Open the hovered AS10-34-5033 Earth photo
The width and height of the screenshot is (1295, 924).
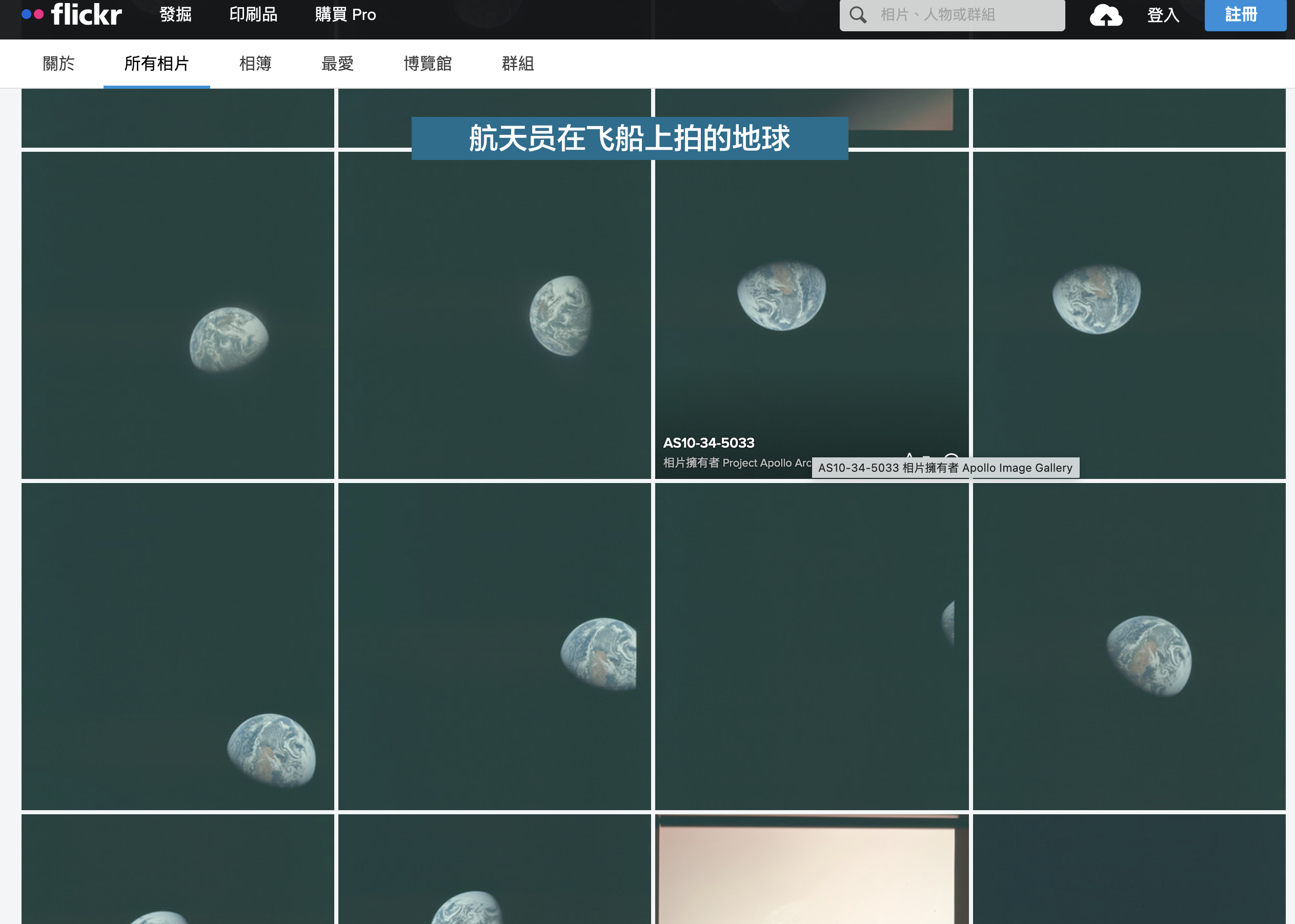[812, 315]
